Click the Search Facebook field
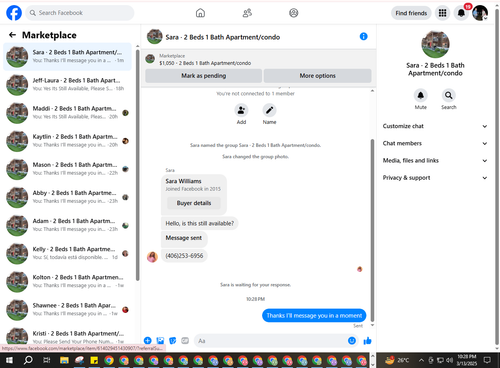This screenshot has width=500, height=368. click(80, 13)
